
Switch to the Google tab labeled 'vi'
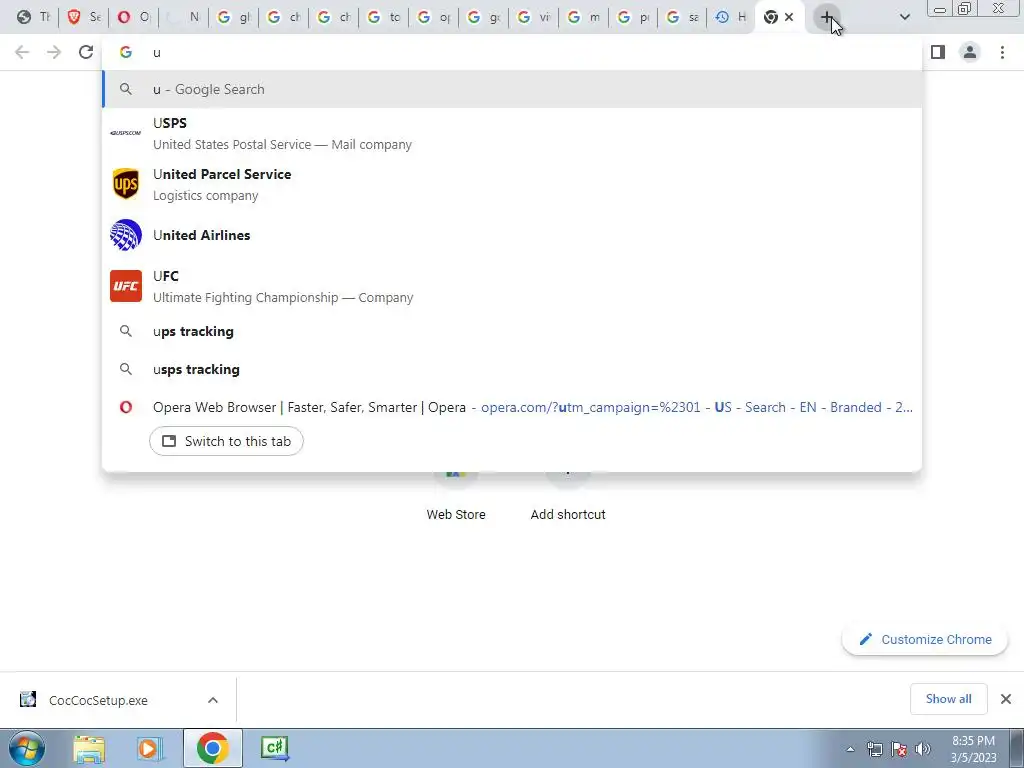coord(533,17)
